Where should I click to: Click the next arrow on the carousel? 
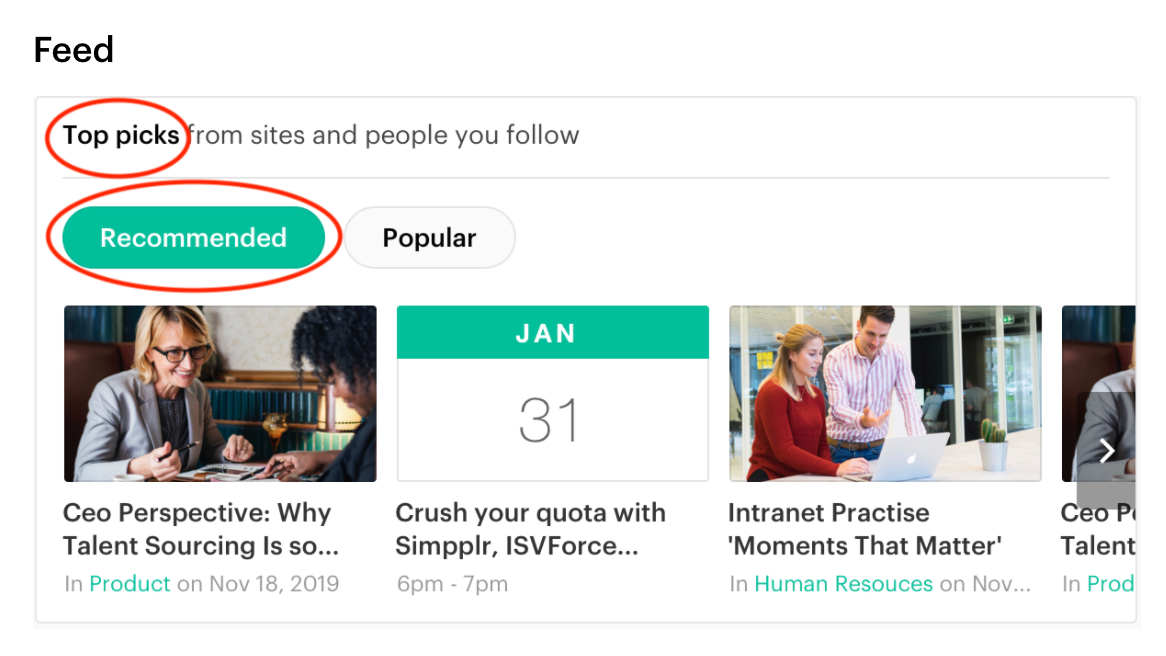(x=1106, y=450)
